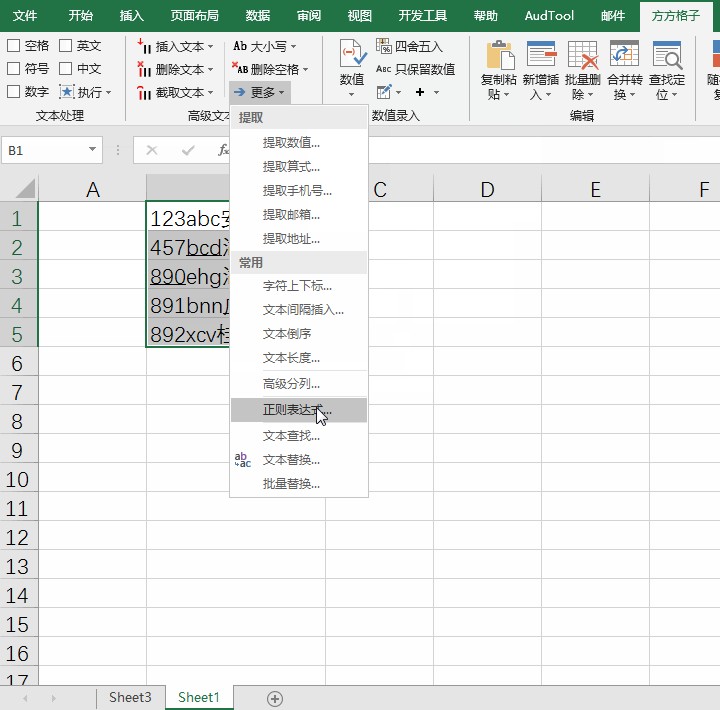Open the 查找定位 dropdown arrow

[x=675, y=95]
